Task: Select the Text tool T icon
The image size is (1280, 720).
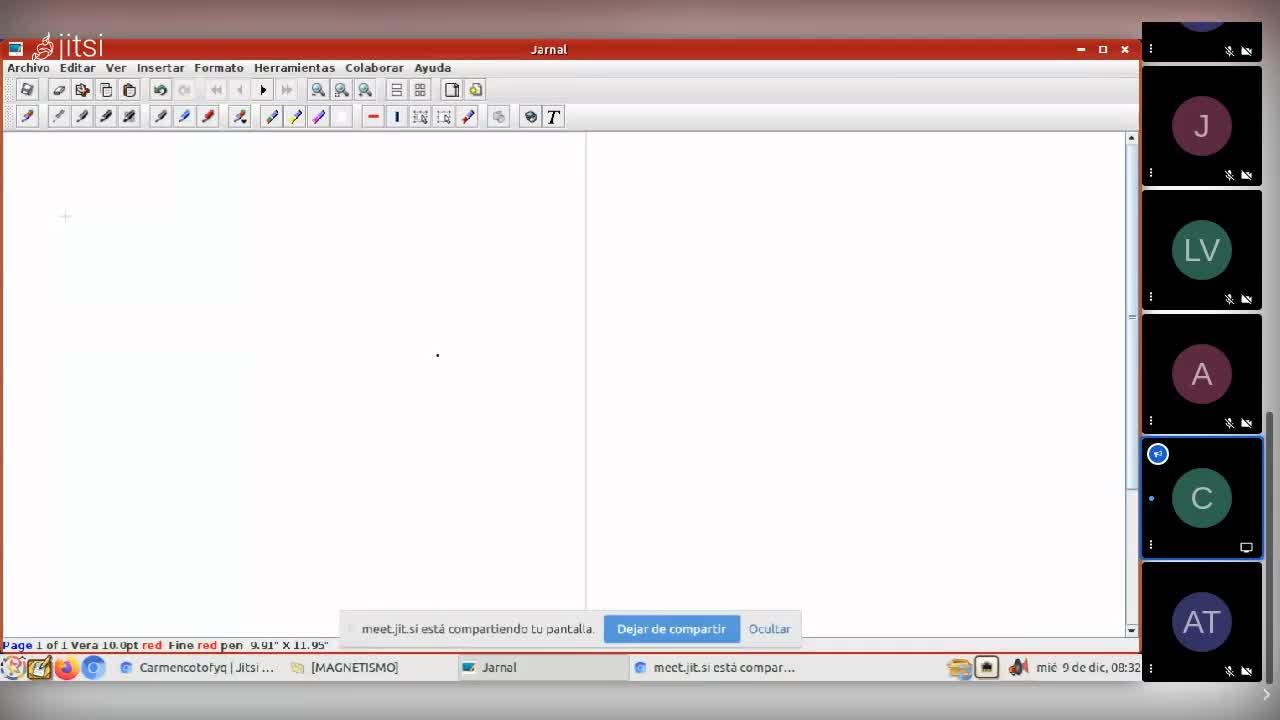Action: point(553,117)
